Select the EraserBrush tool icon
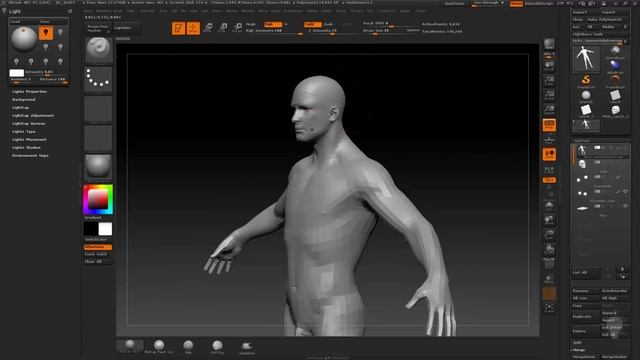 coord(615,80)
